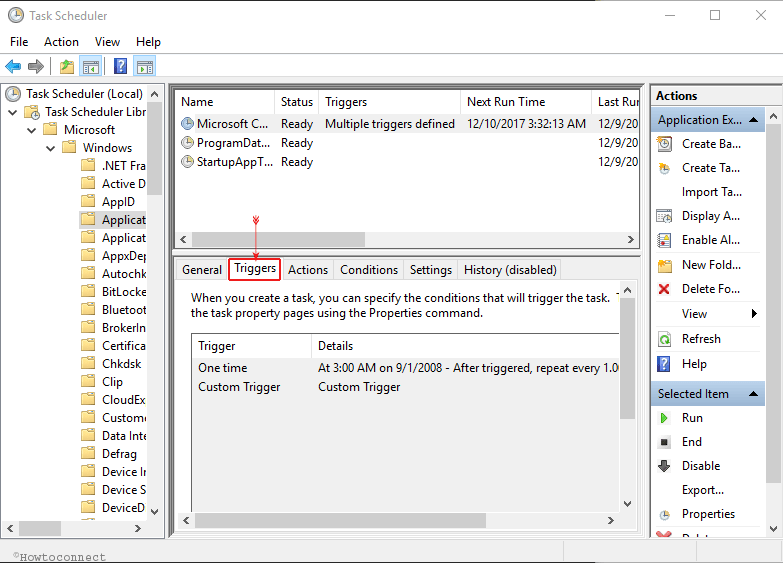Click the Refresh icon in Actions pane
The height and width of the screenshot is (563, 783).
[x=664, y=339]
